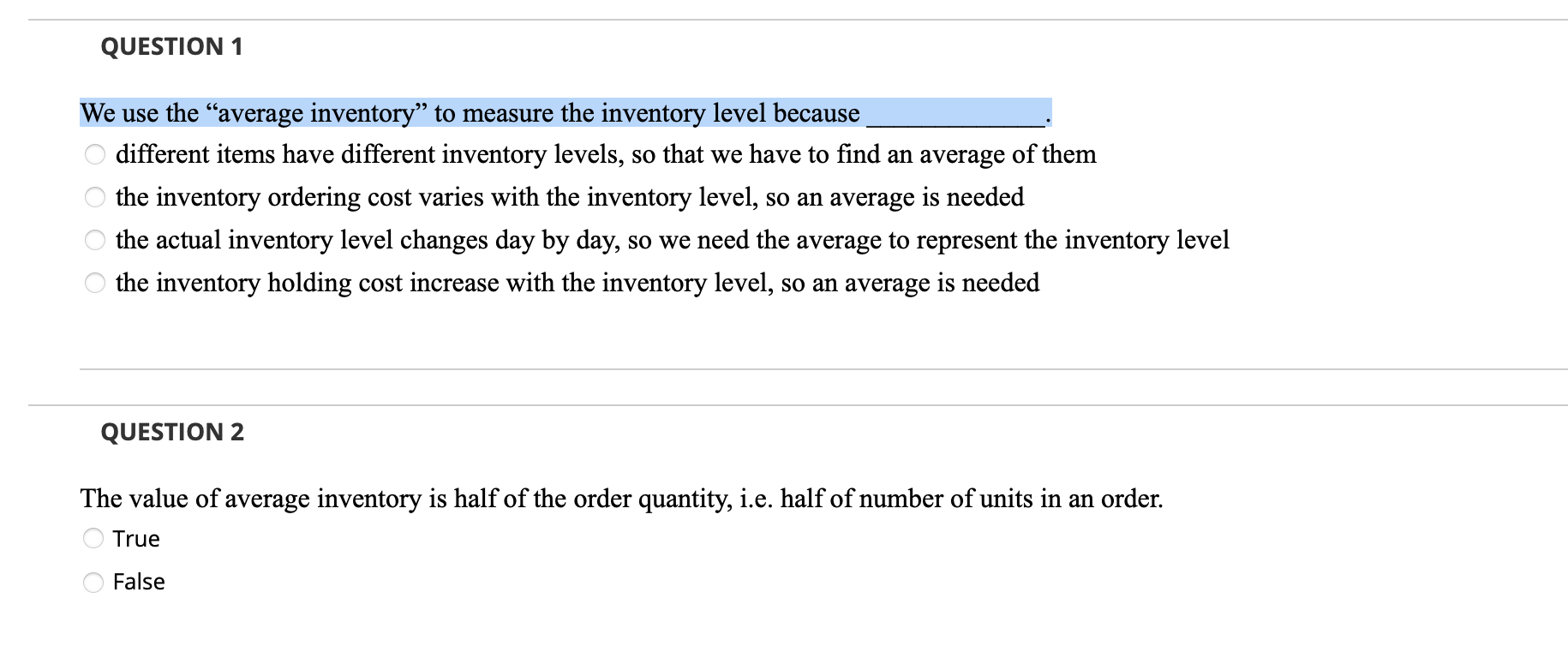Click the QUESTION 2 heading
The width and height of the screenshot is (1568, 658).
pos(173,432)
